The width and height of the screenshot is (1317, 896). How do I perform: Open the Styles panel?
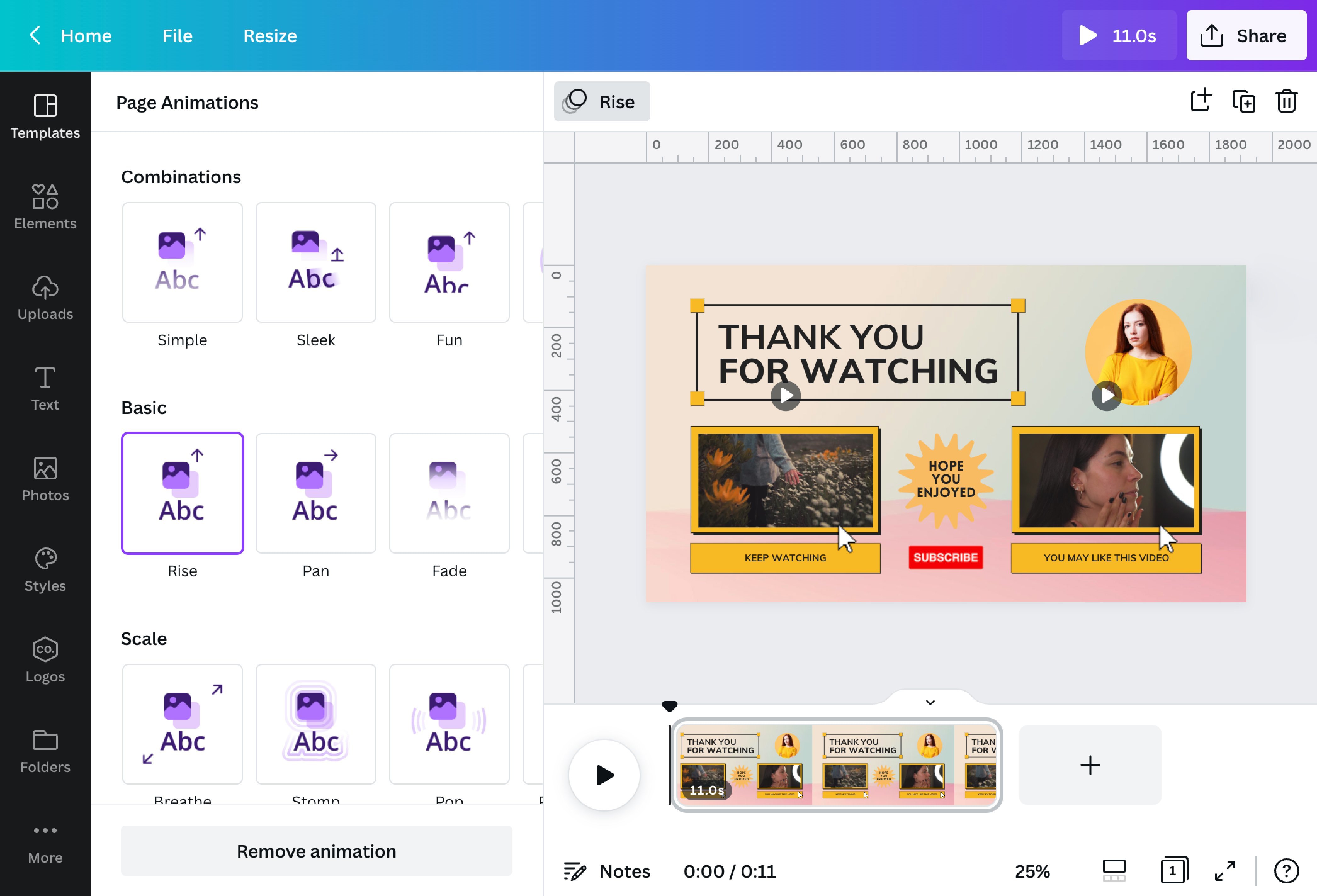(45, 569)
